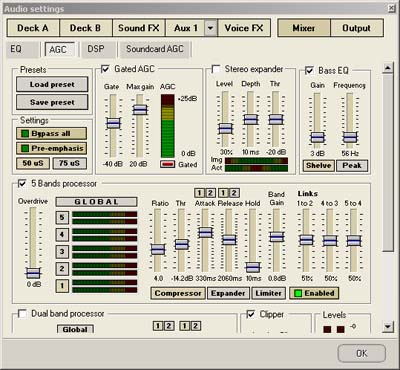This screenshot has width=400, height=370.
Task: Click the Overdrive slider handle
Action: (x=33, y=273)
